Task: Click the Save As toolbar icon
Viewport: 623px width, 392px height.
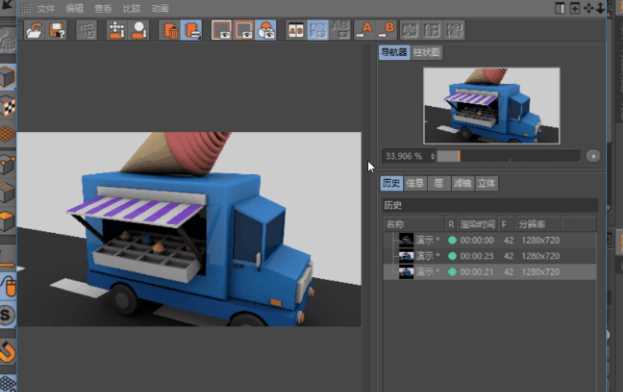Action: tap(57, 30)
